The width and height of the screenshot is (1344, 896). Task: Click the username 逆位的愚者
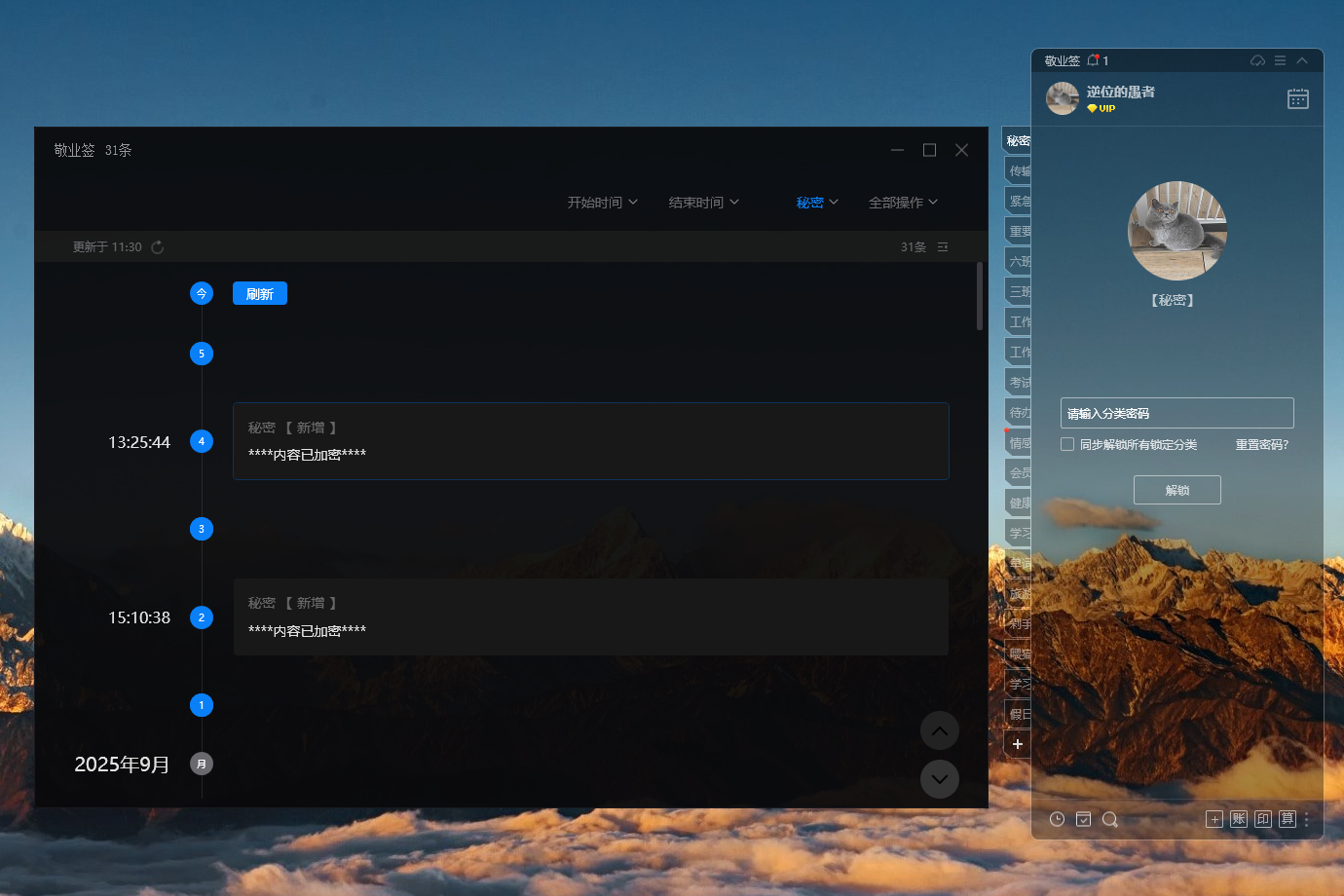(x=1121, y=92)
